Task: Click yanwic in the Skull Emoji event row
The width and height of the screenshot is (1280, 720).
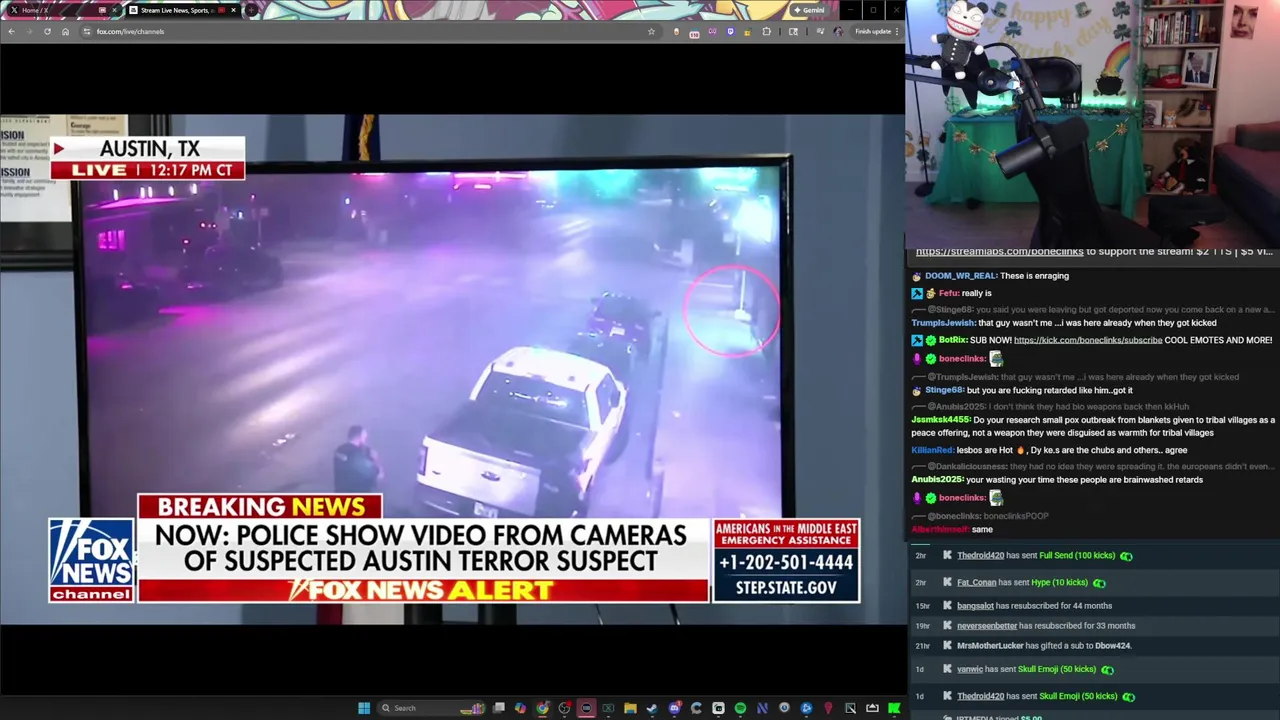Action: 970,669
